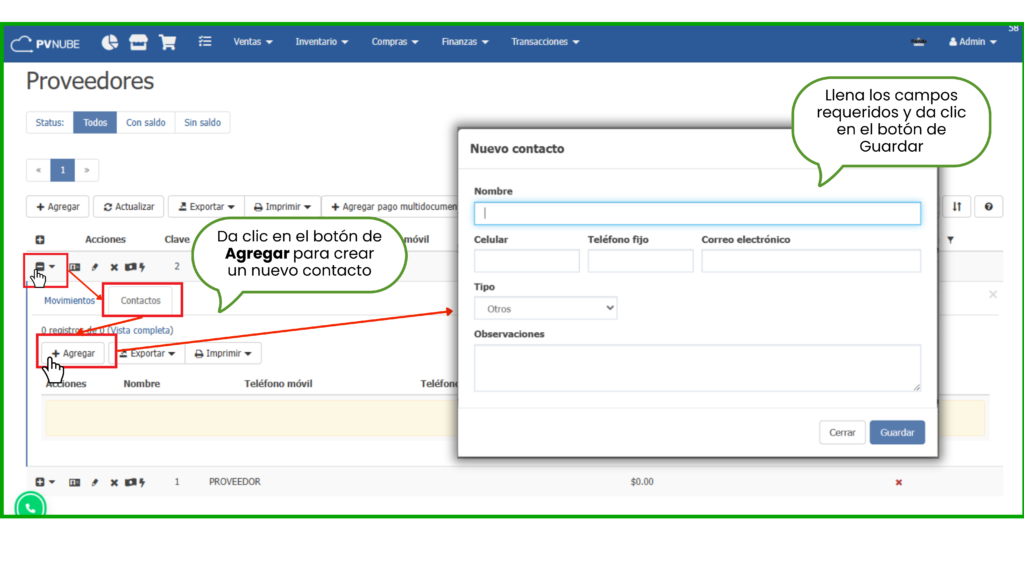Expand the Ventas menu
Image resolution: width=1024 pixels, height=576 pixels.
pos(252,42)
